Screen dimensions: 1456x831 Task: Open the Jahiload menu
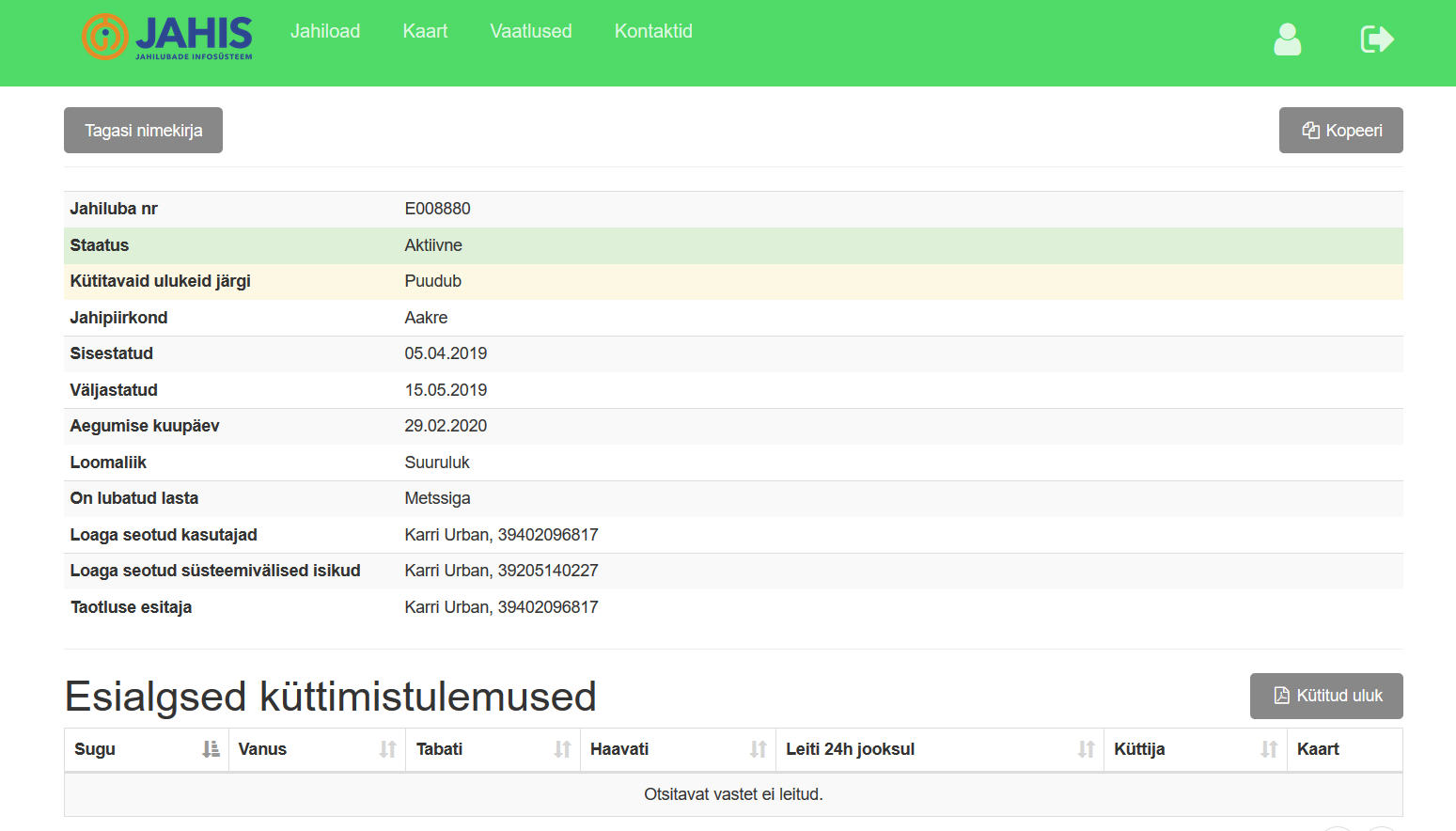point(325,31)
